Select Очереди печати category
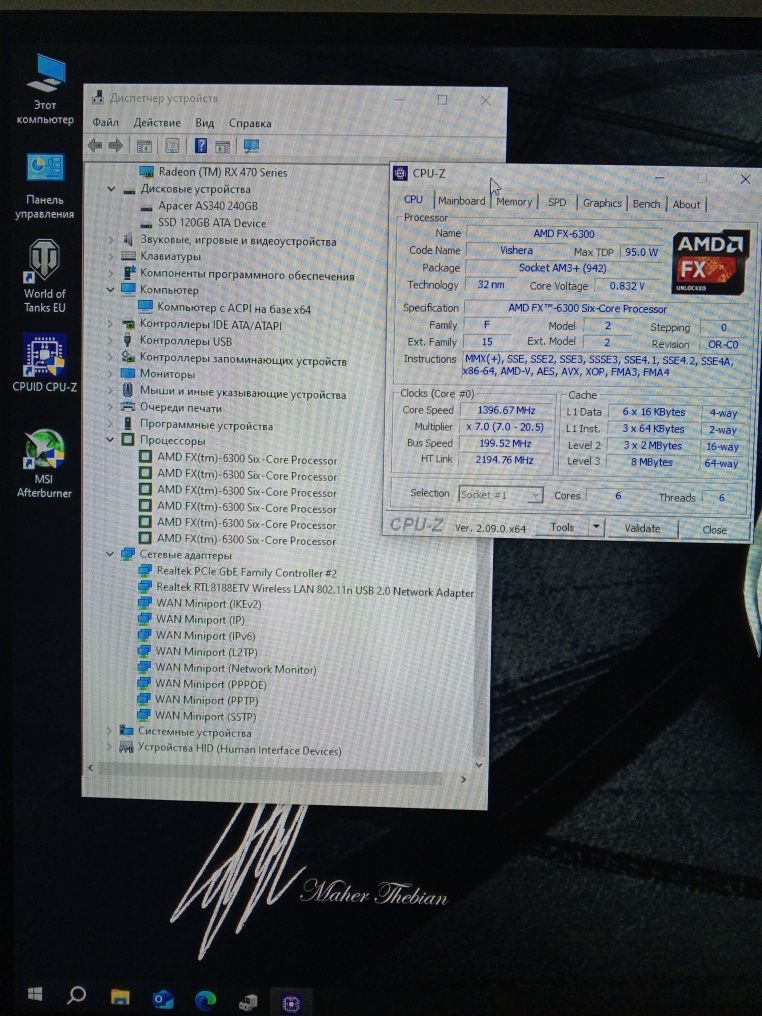 [181, 408]
